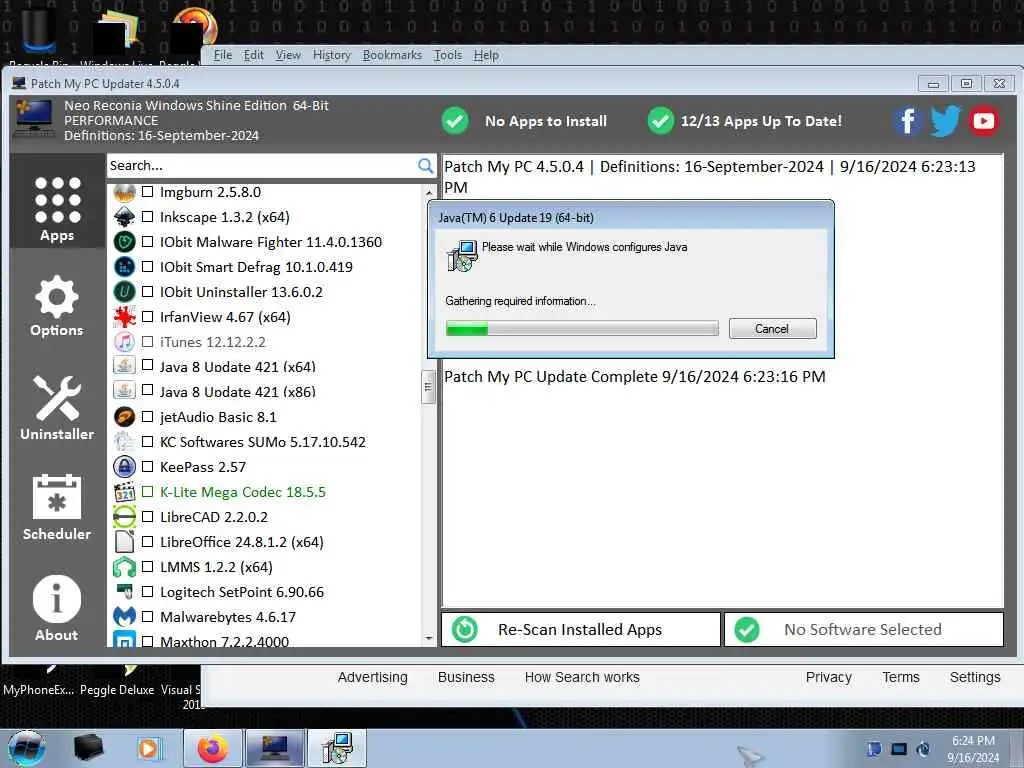The width and height of the screenshot is (1024, 768).
Task: Click the No Software Selected button
Action: point(863,630)
